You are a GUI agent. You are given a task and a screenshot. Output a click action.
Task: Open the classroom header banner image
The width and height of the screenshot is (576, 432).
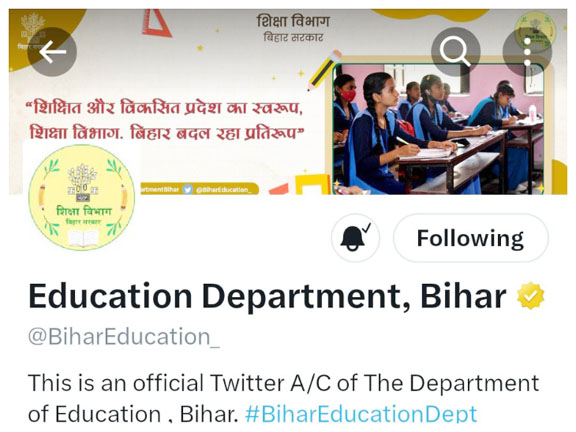(x=288, y=101)
